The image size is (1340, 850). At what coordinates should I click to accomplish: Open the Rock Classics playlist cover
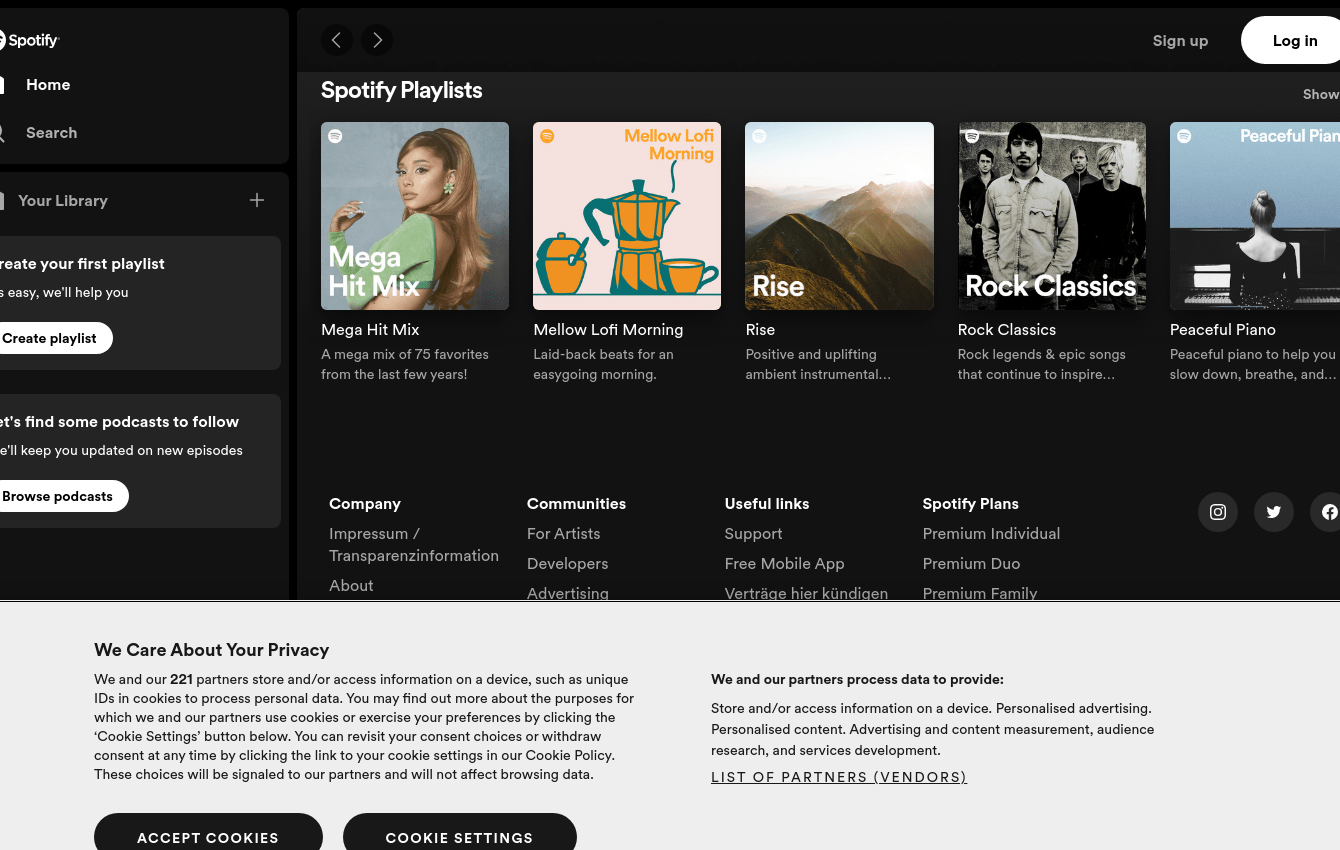point(1052,216)
